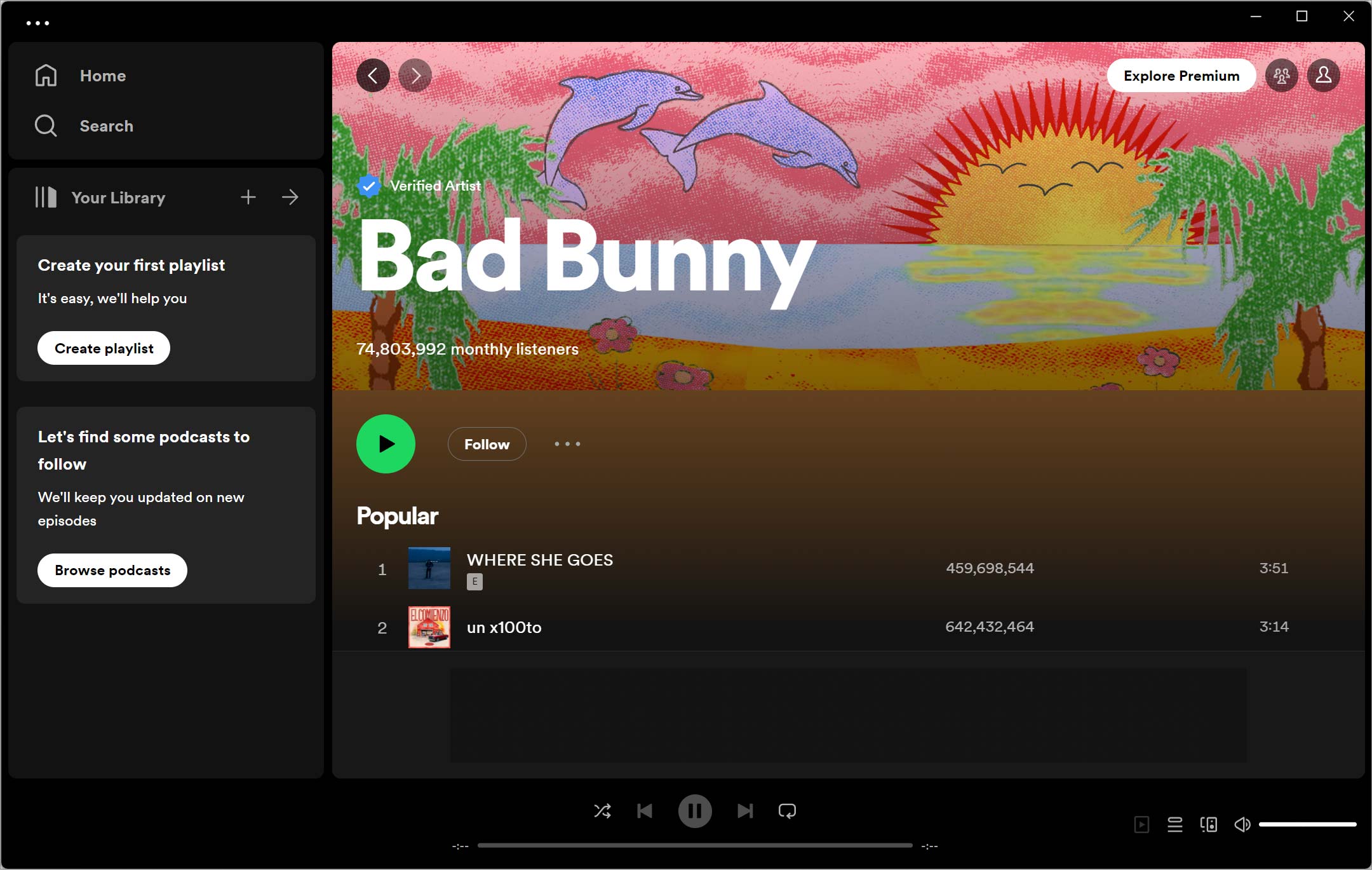
Task: Adjust the volume slider
Action: point(1308,824)
